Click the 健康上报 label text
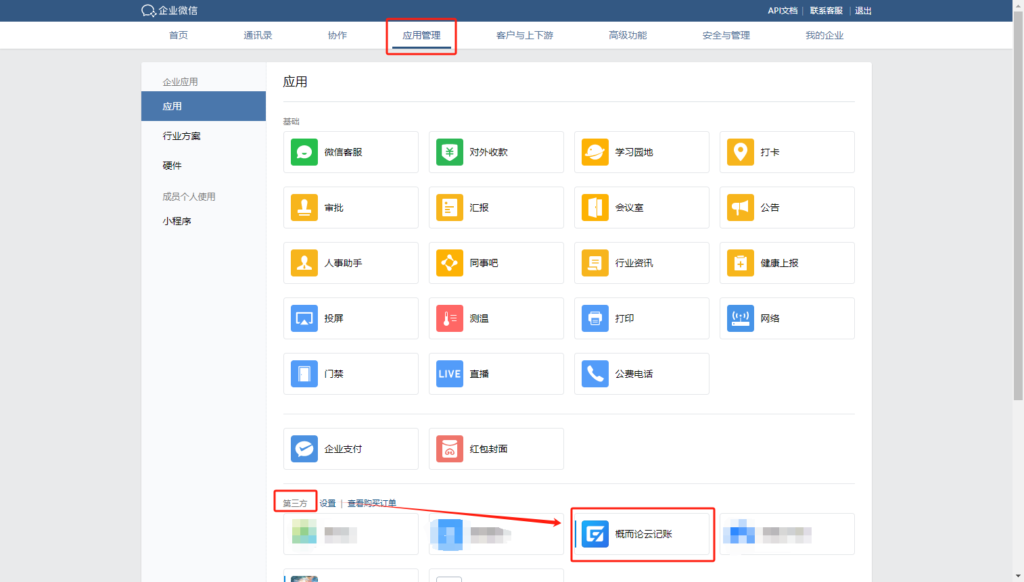This screenshot has width=1024, height=582. point(779,263)
